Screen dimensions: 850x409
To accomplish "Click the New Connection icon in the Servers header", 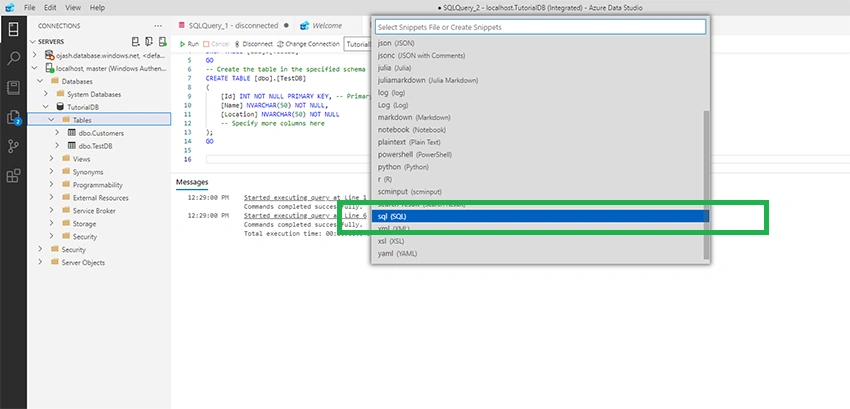I will [x=136, y=42].
